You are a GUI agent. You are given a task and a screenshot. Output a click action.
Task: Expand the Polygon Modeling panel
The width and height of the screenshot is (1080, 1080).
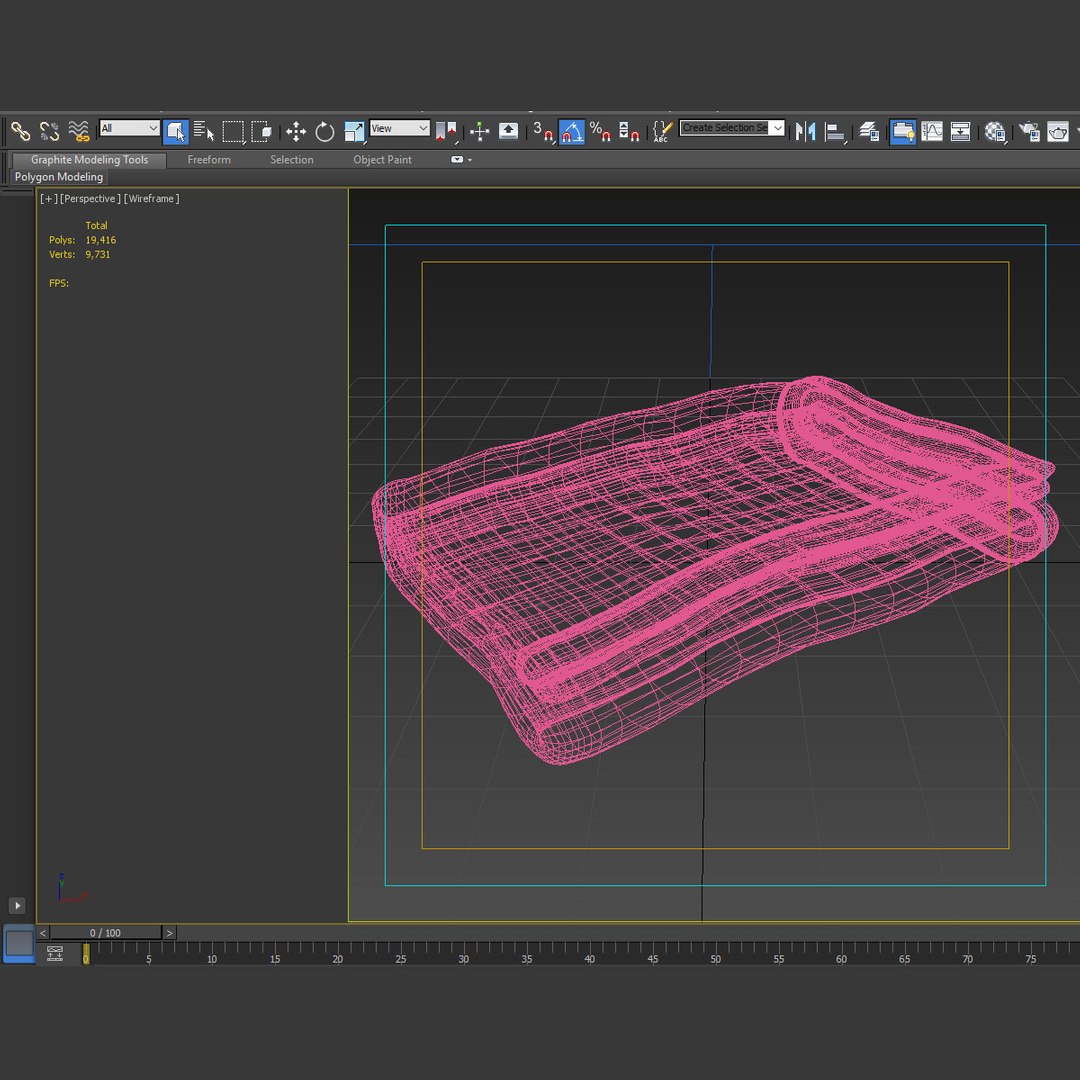59,177
